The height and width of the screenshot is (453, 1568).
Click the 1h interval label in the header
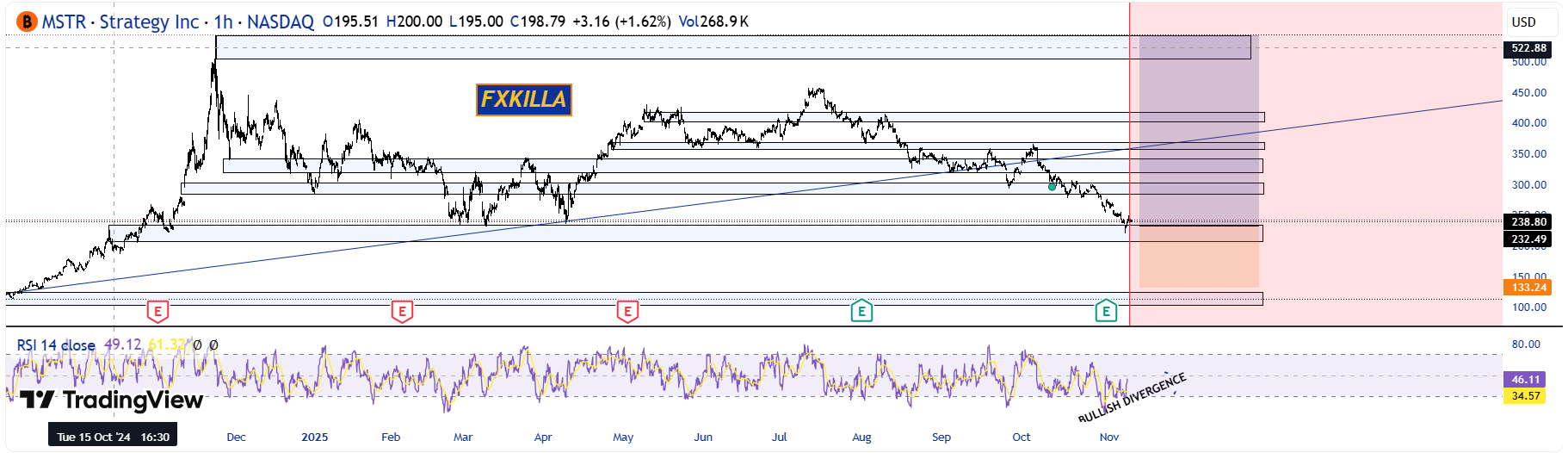(x=224, y=22)
